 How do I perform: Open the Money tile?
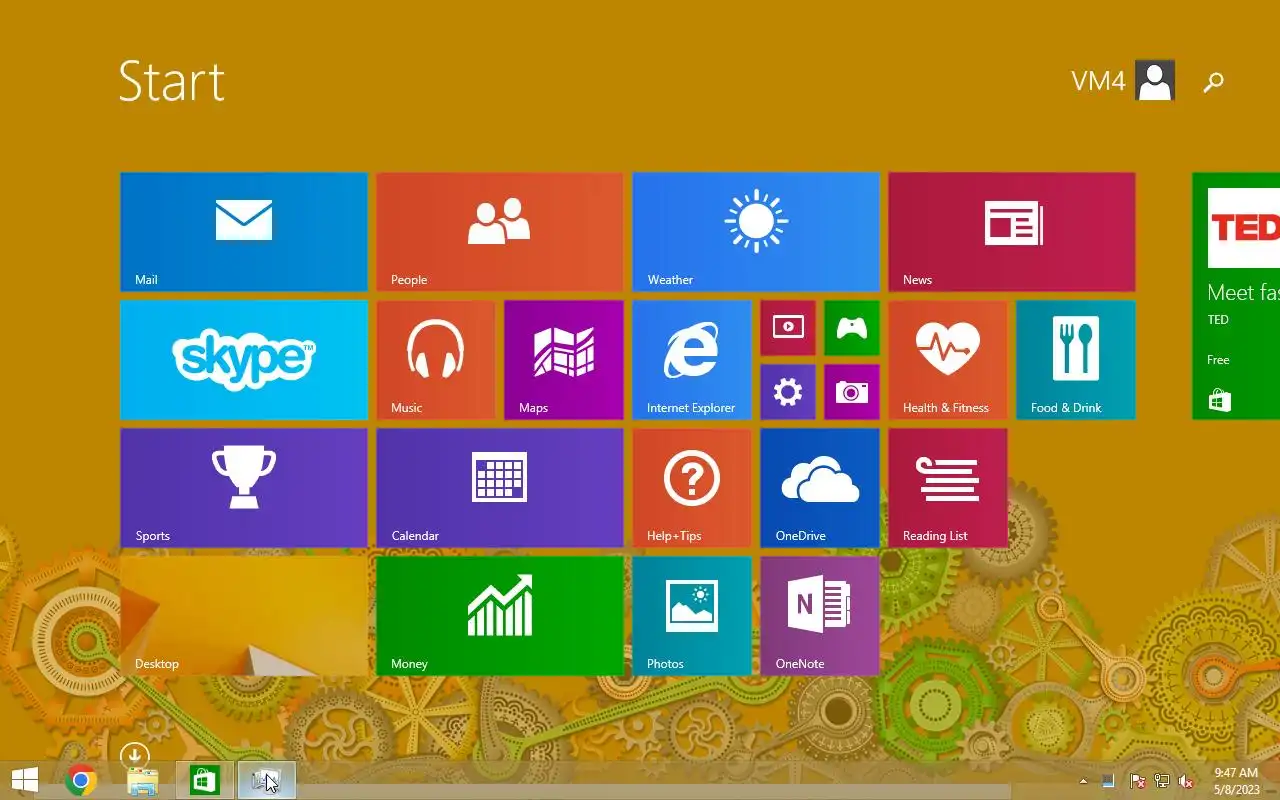click(x=500, y=616)
